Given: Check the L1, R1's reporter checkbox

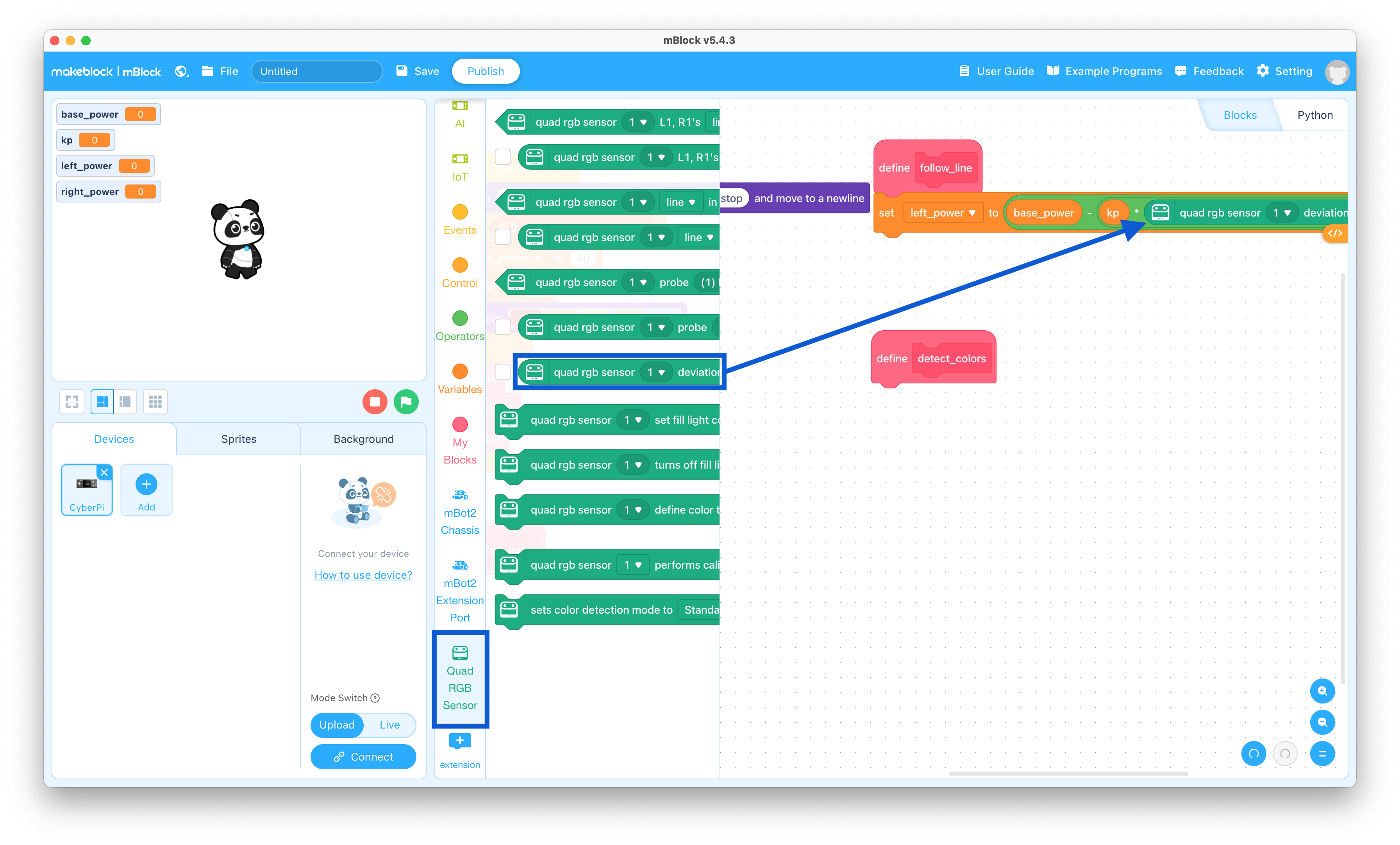Looking at the screenshot, I should tap(503, 156).
